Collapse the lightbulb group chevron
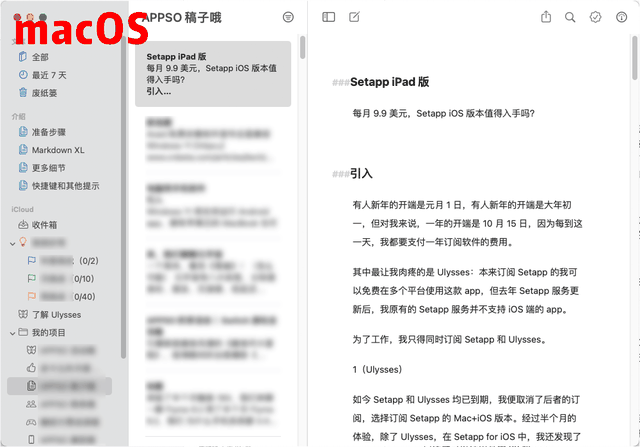Screen dimensions: 640x447 pyautogui.click(x=13, y=243)
